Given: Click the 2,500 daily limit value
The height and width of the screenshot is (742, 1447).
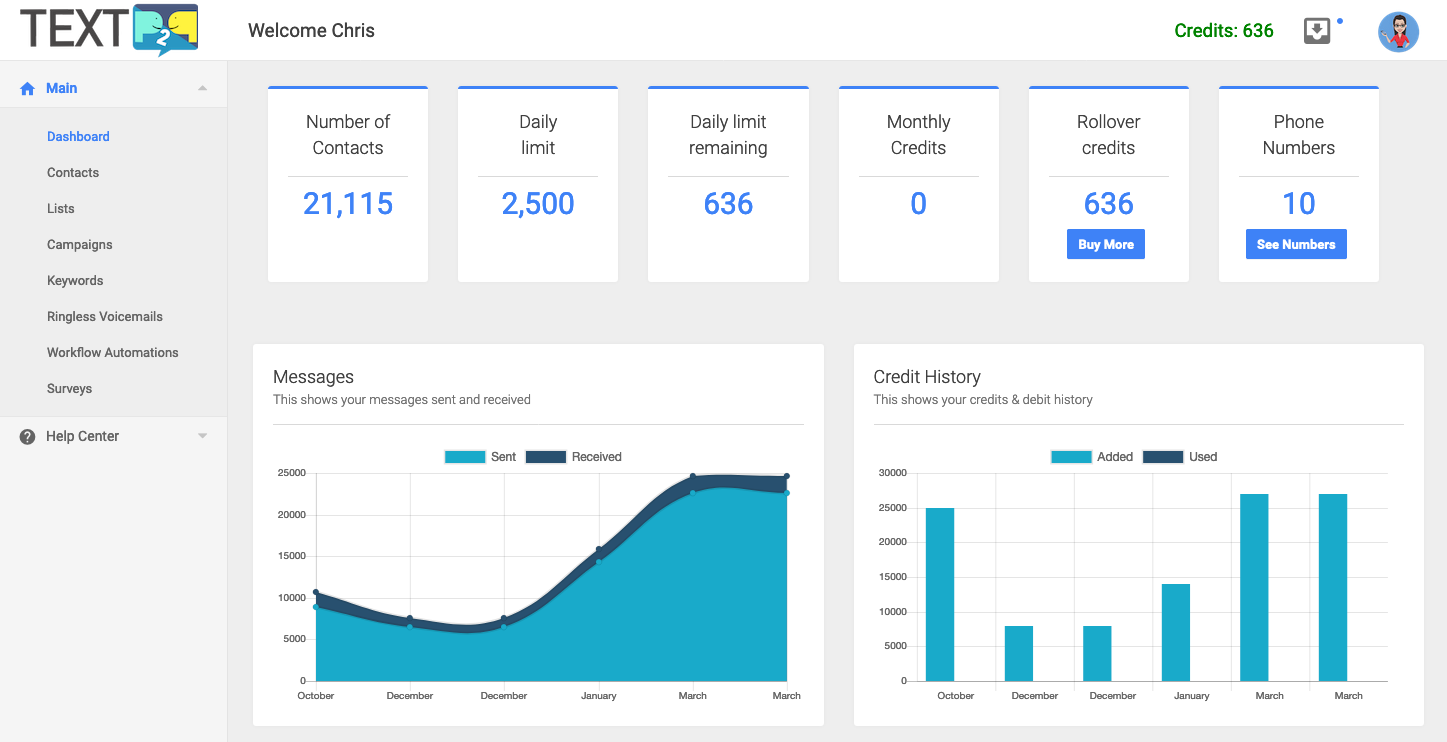Looking at the screenshot, I should pyautogui.click(x=538, y=204).
